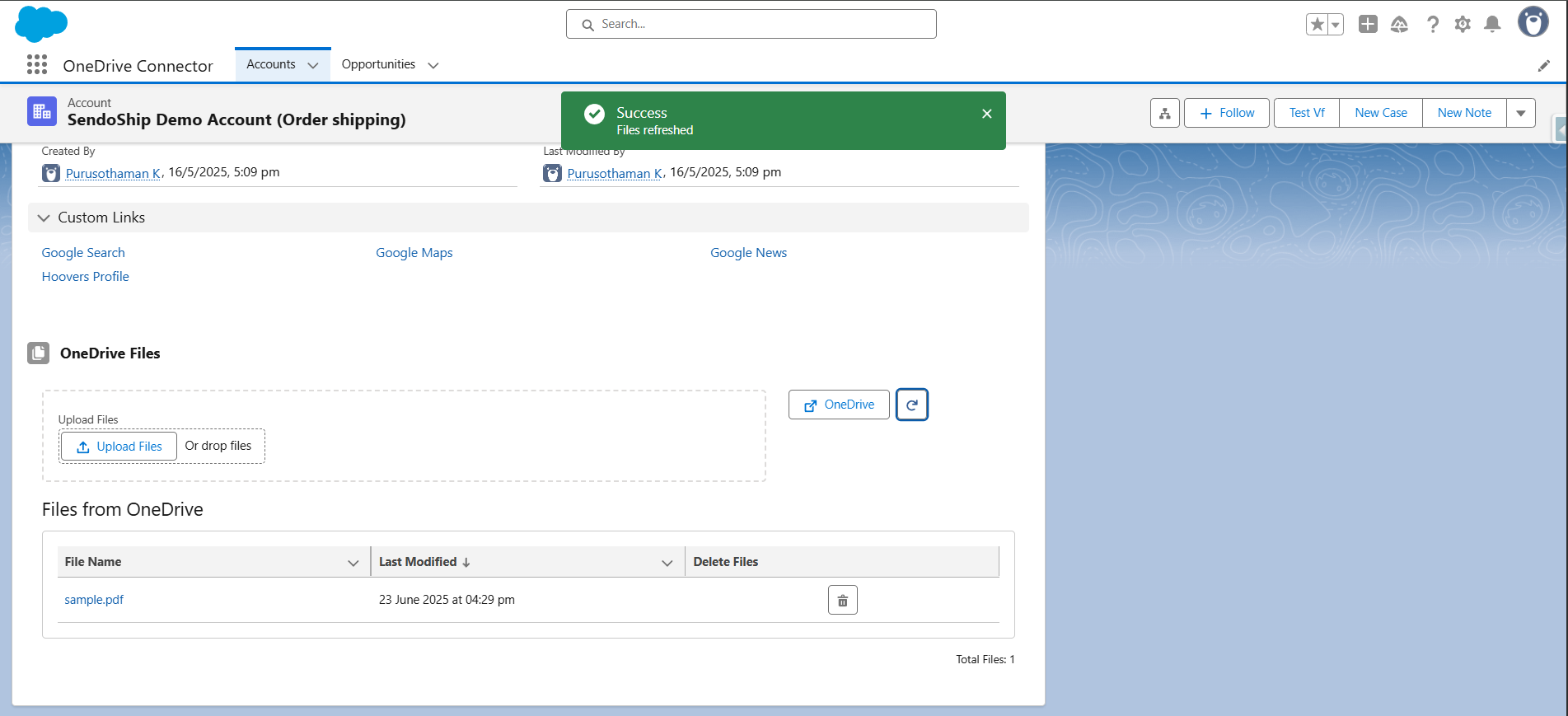Click the OneDrive Connector app name
Image resolution: width=1568 pixels, height=716 pixels.
pyautogui.click(x=138, y=66)
